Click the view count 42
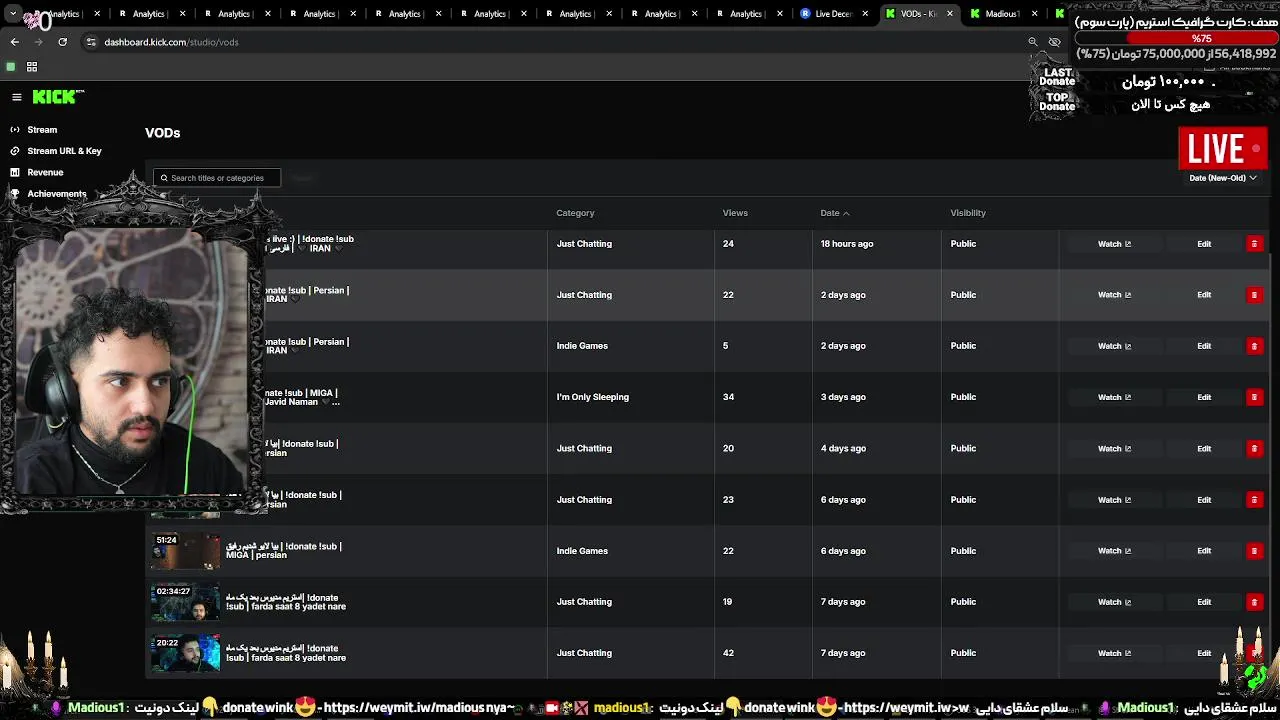This screenshot has height=720, width=1280. click(728, 653)
